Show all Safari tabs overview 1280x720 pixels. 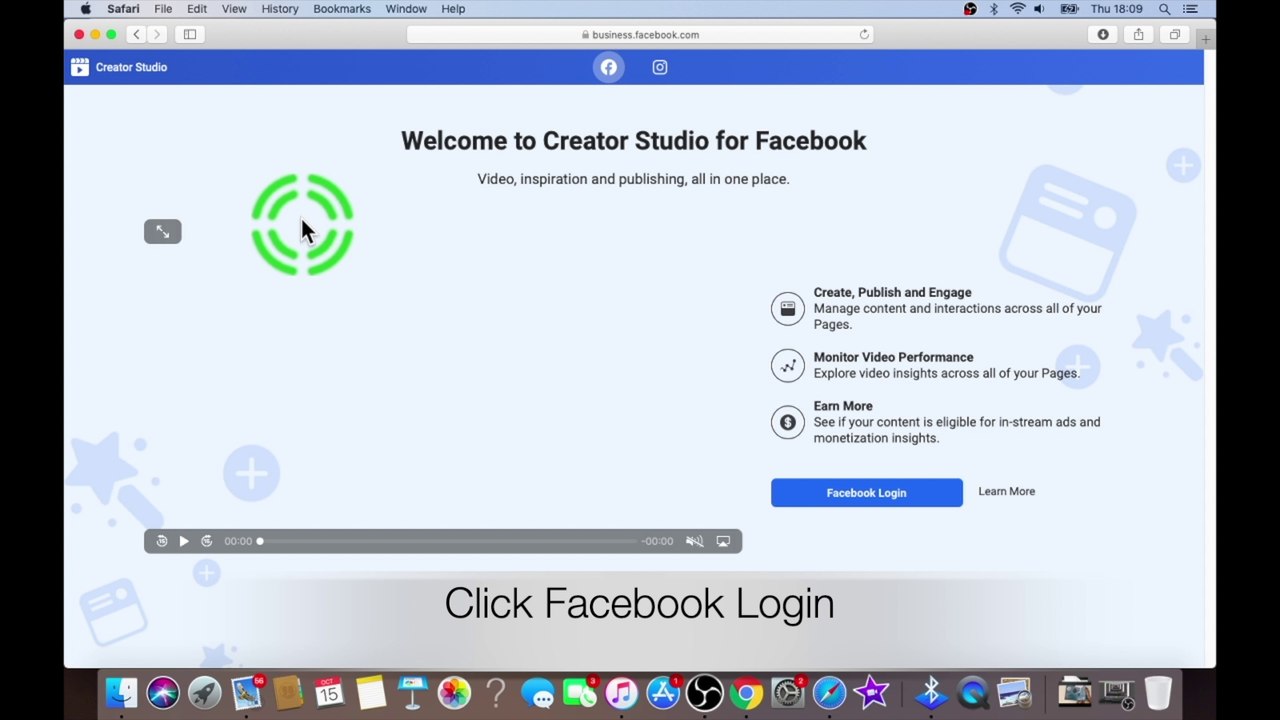tap(1175, 34)
